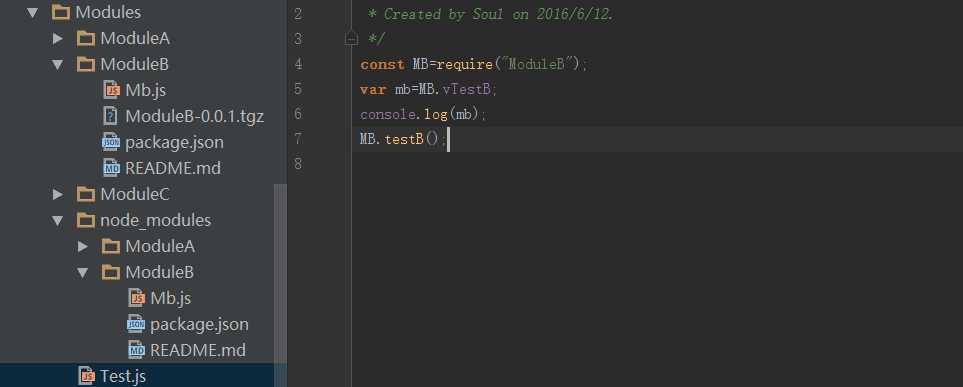
Task: Collapse the node_modules folder arrow
Action: pyautogui.click(x=58, y=221)
